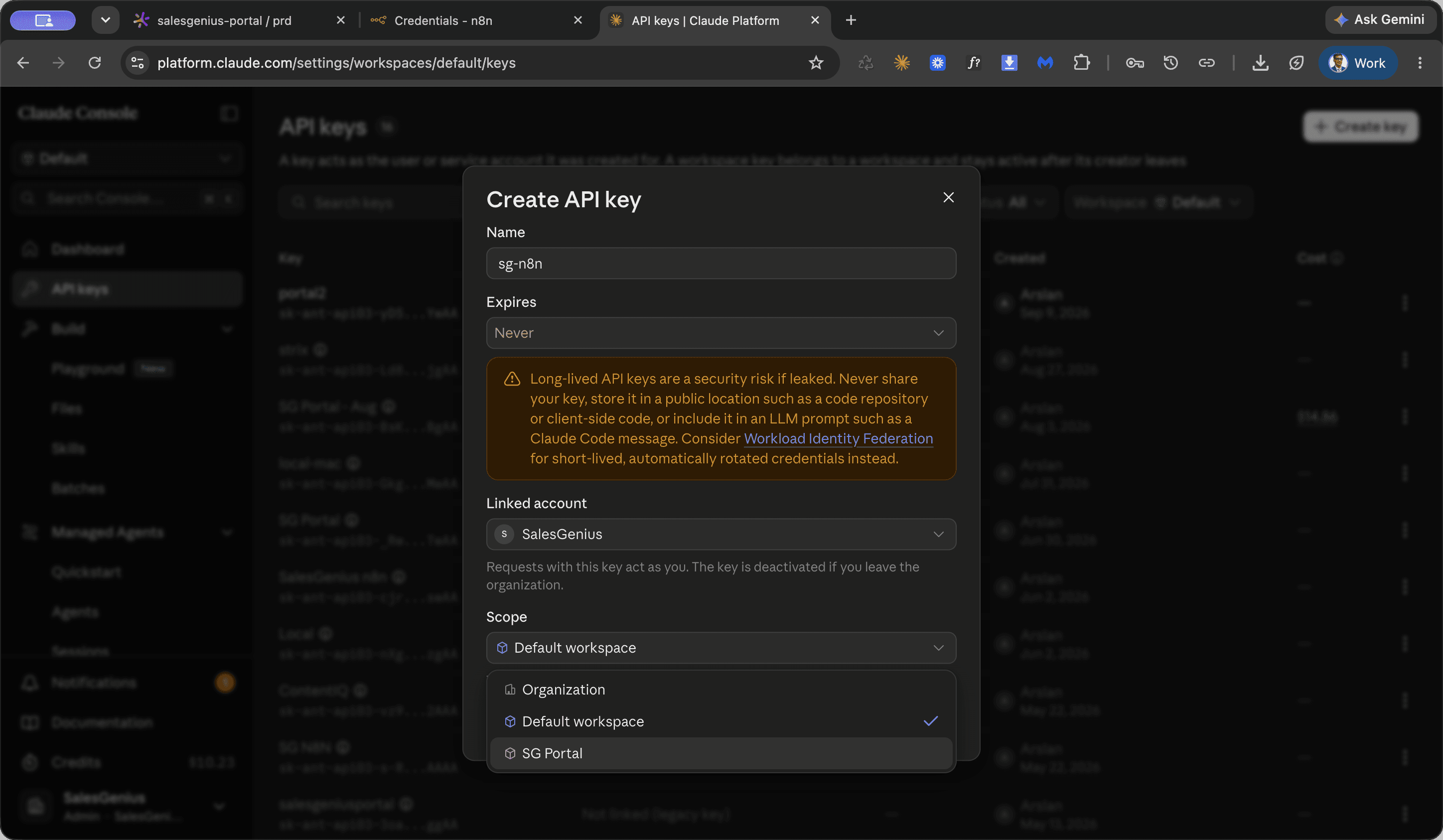The width and height of the screenshot is (1443, 840).
Task: Close the Credentials - n8n tab
Action: pos(578,20)
